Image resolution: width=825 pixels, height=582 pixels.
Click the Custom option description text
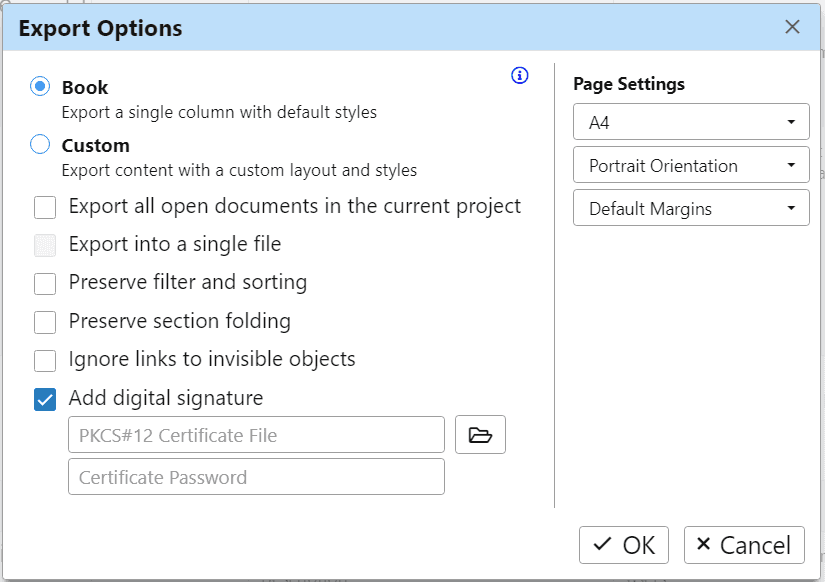pos(239,170)
